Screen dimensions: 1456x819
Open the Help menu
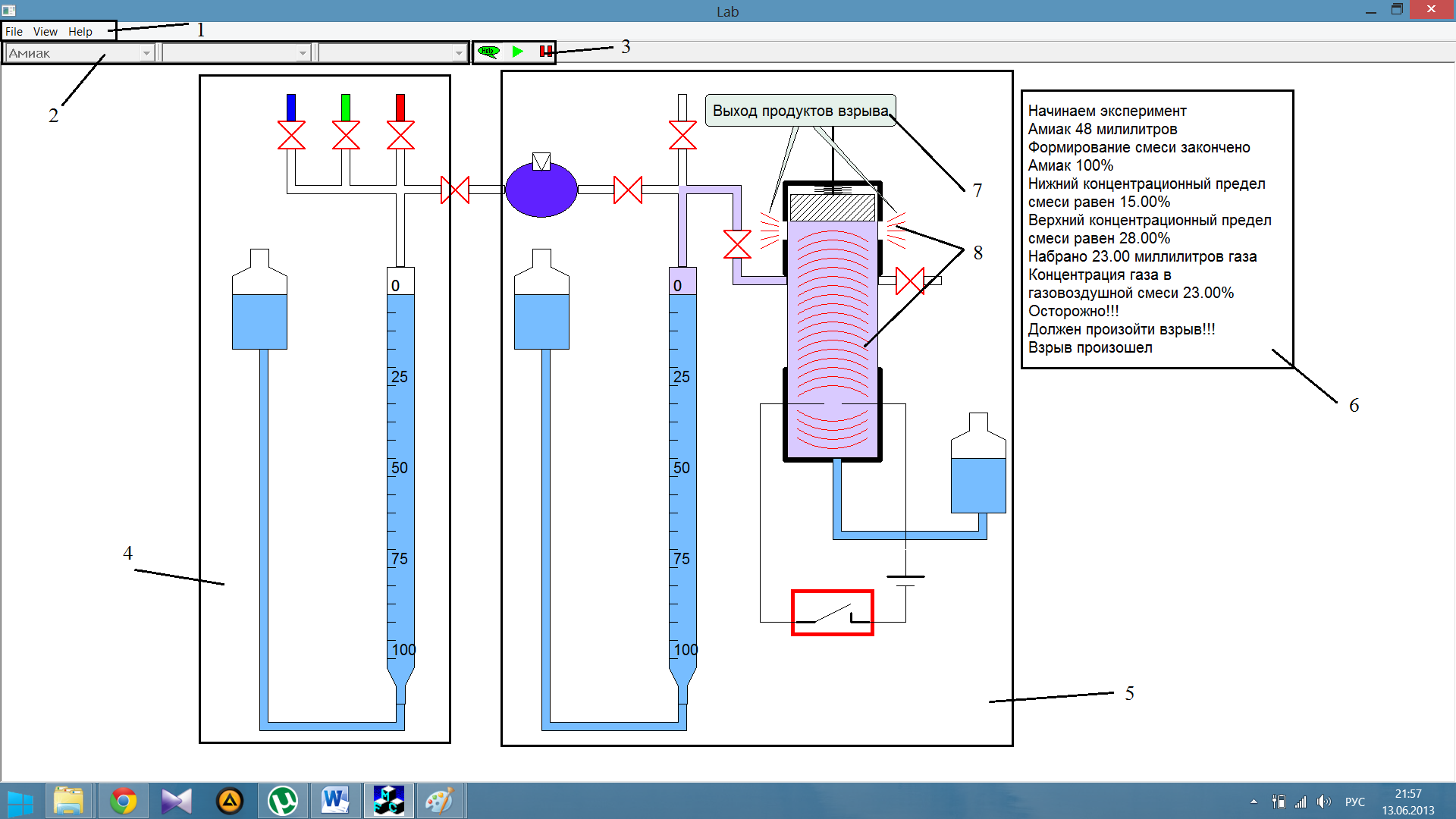(x=80, y=32)
